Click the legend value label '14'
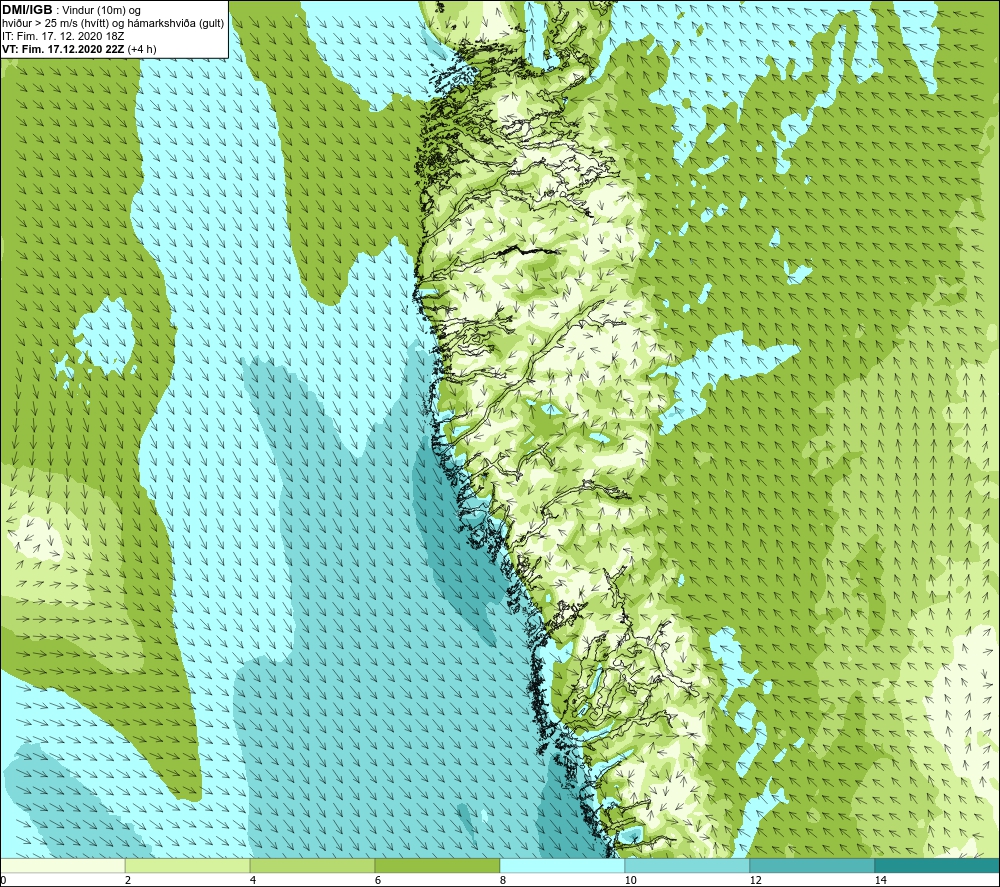 coord(881,880)
